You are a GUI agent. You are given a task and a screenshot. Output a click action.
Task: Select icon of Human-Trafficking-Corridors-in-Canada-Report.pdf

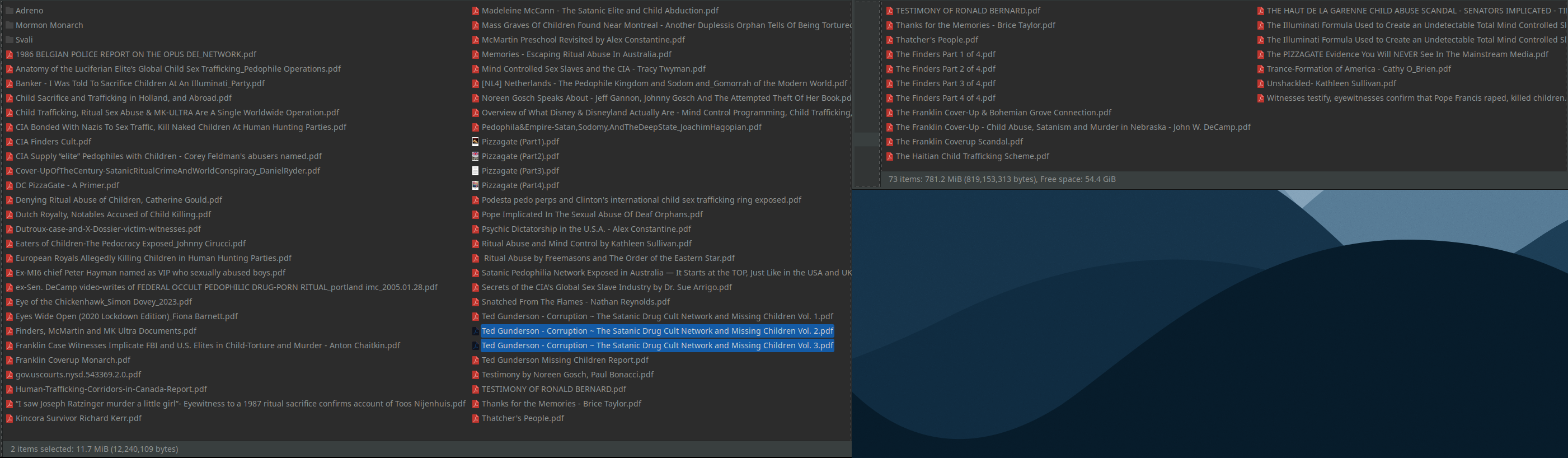pyautogui.click(x=9, y=390)
